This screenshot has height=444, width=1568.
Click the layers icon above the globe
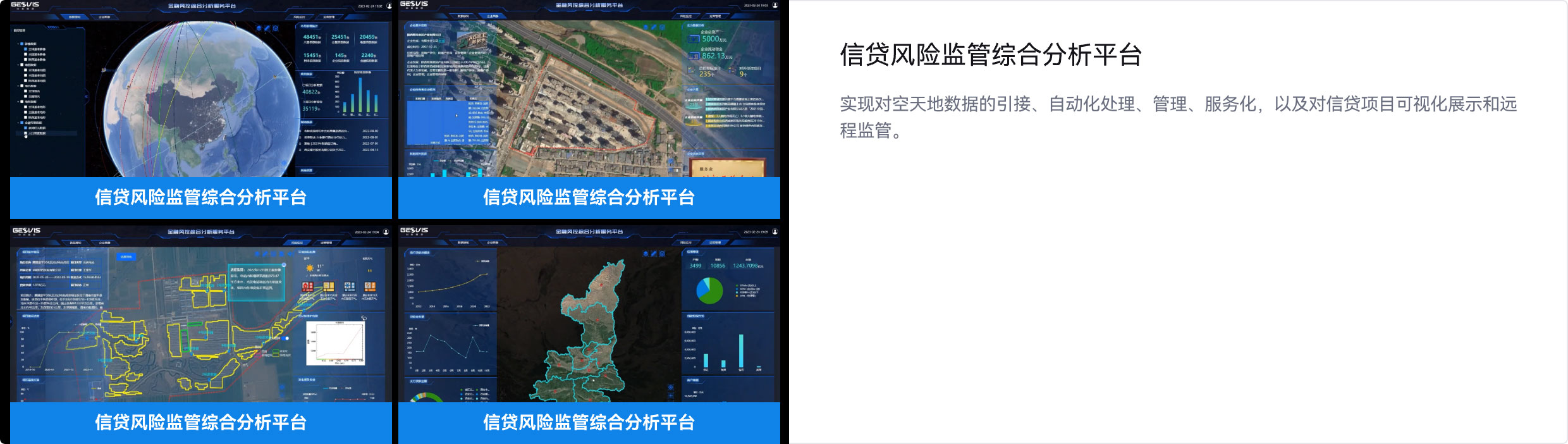point(259,28)
